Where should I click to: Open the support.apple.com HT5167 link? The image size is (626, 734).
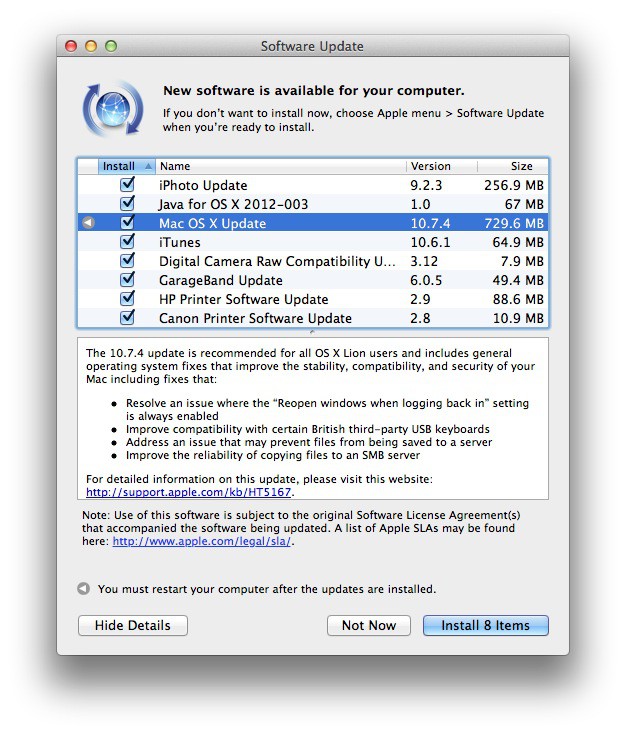point(189,492)
